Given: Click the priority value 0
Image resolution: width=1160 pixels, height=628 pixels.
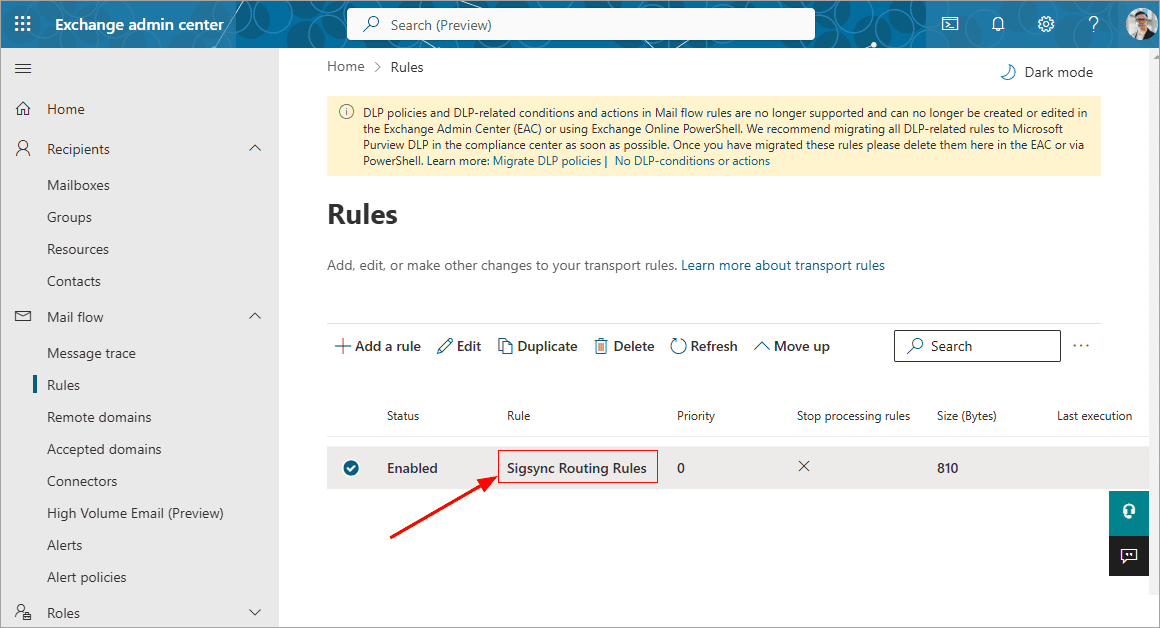Looking at the screenshot, I should pos(681,468).
